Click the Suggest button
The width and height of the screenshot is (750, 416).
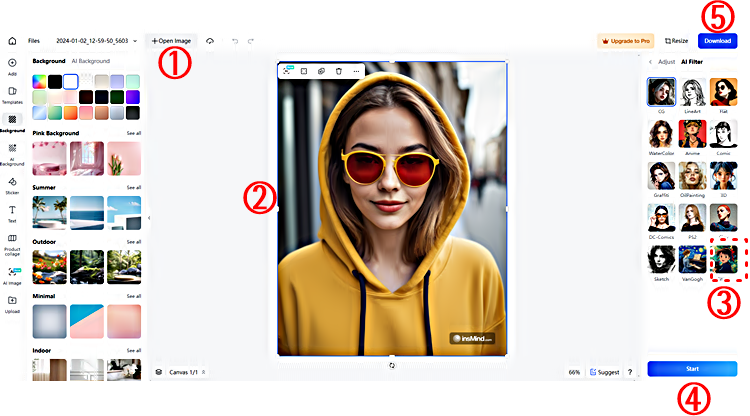[605, 372]
